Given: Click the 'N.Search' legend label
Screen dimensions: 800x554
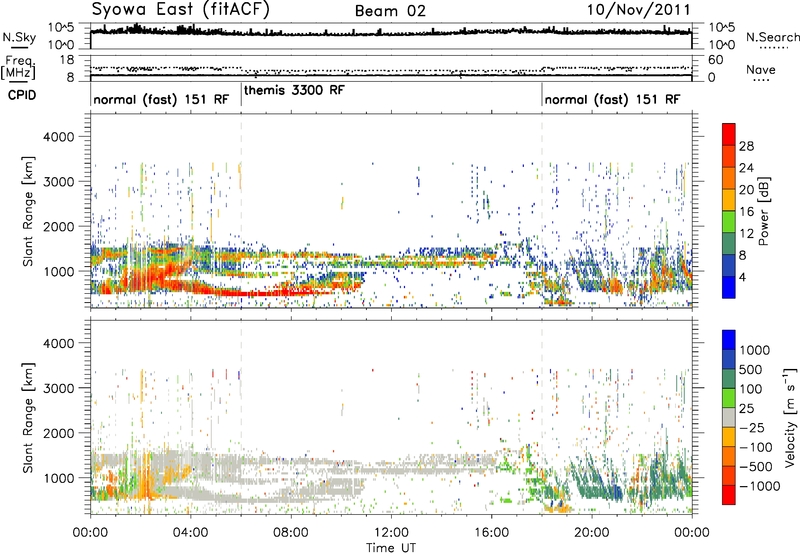Looking at the screenshot, I should coord(773,37).
